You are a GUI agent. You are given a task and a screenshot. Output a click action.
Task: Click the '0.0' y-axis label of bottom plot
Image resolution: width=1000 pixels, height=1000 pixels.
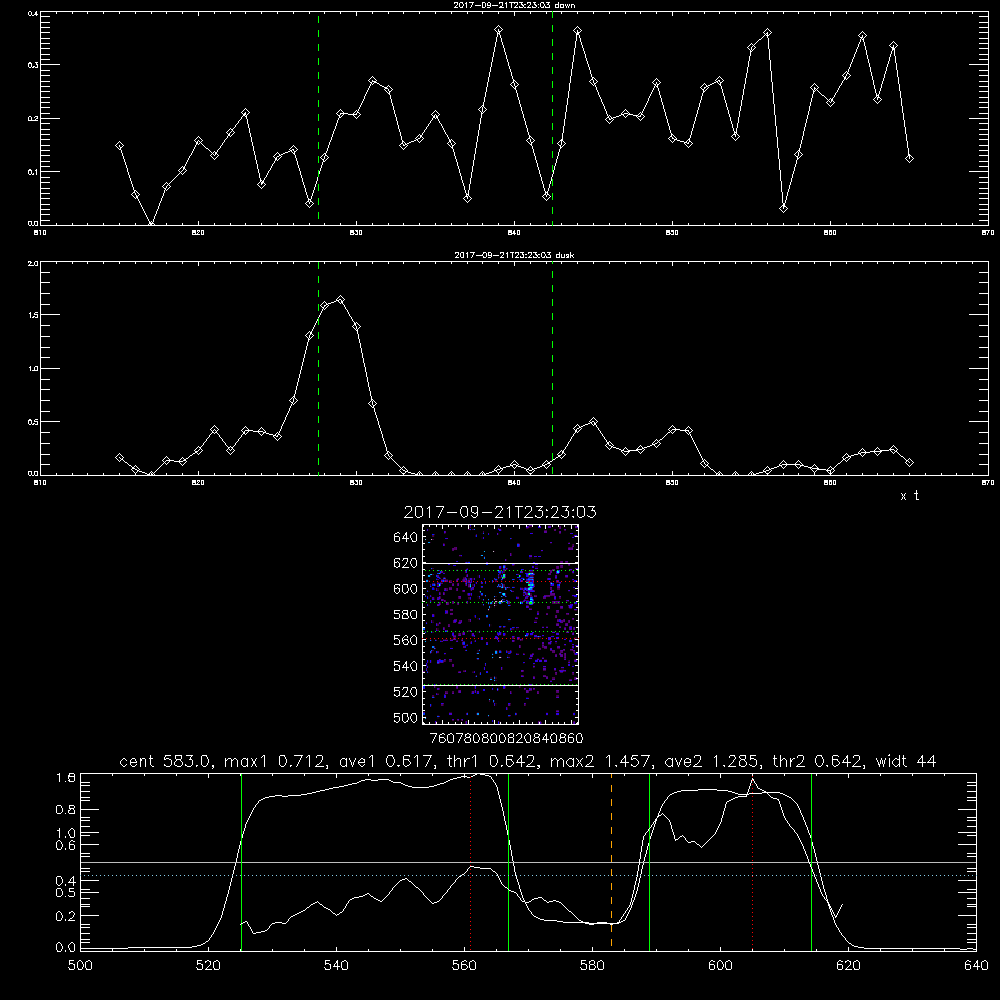pyautogui.click(x=66, y=947)
